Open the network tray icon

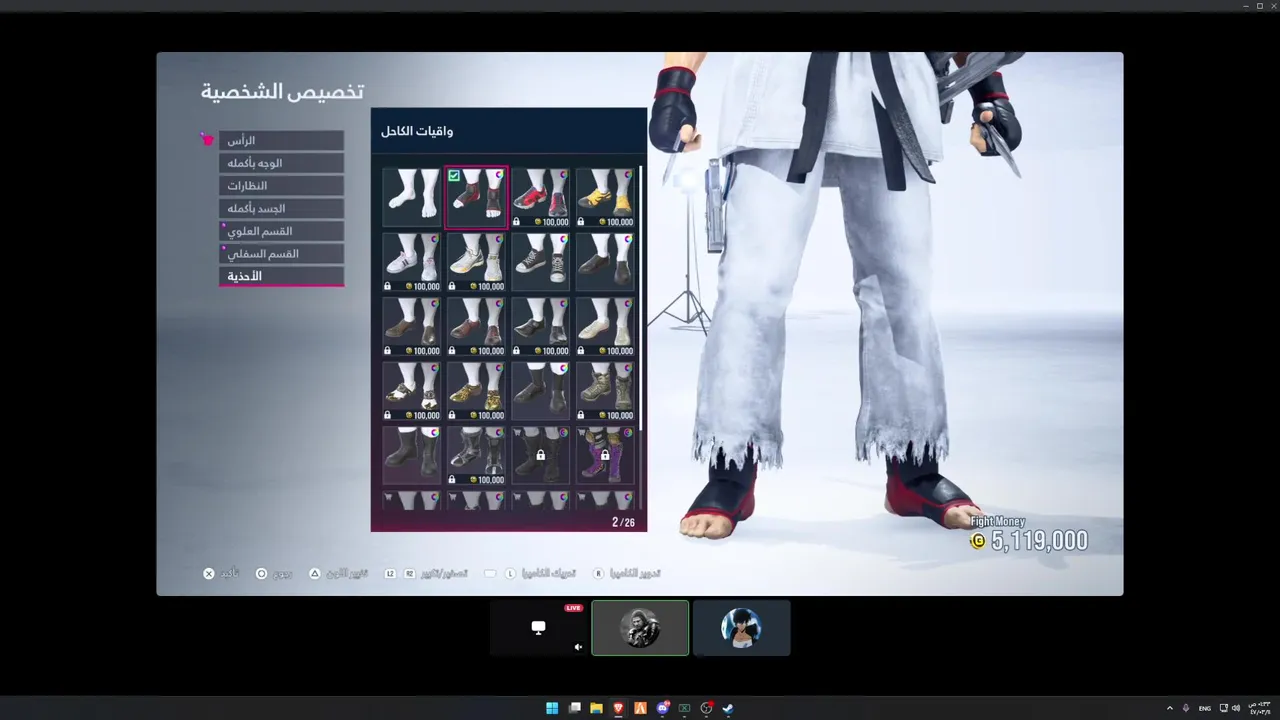[1225, 708]
